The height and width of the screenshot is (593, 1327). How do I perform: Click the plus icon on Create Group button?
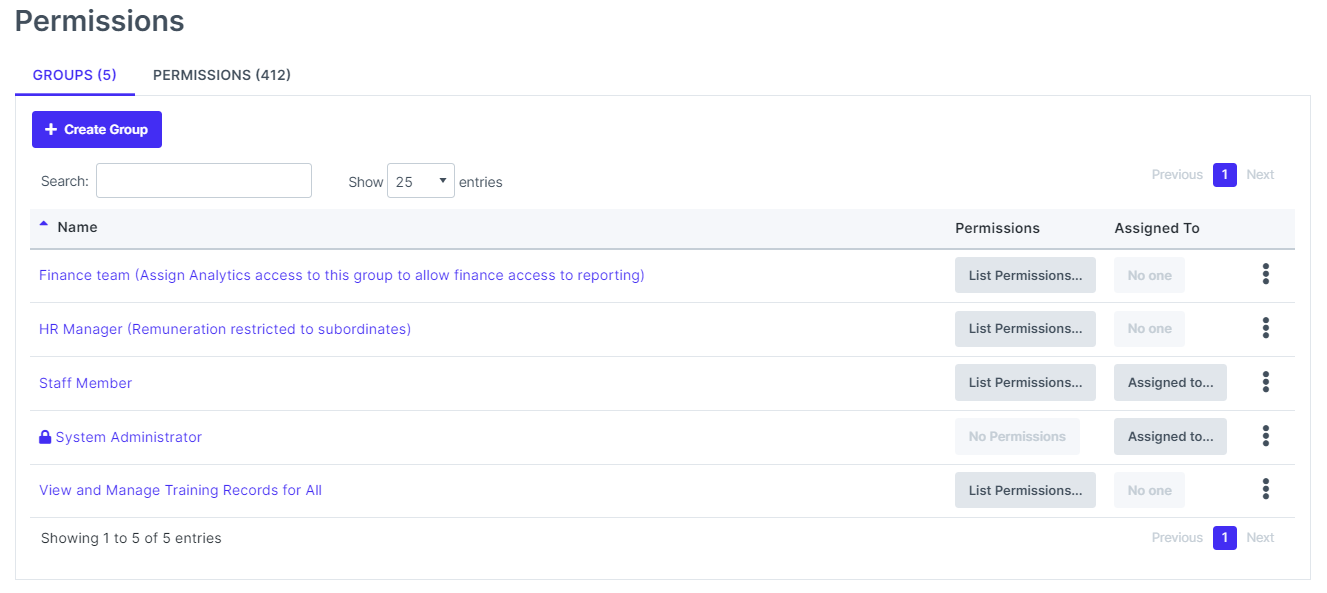pos(49,129)
